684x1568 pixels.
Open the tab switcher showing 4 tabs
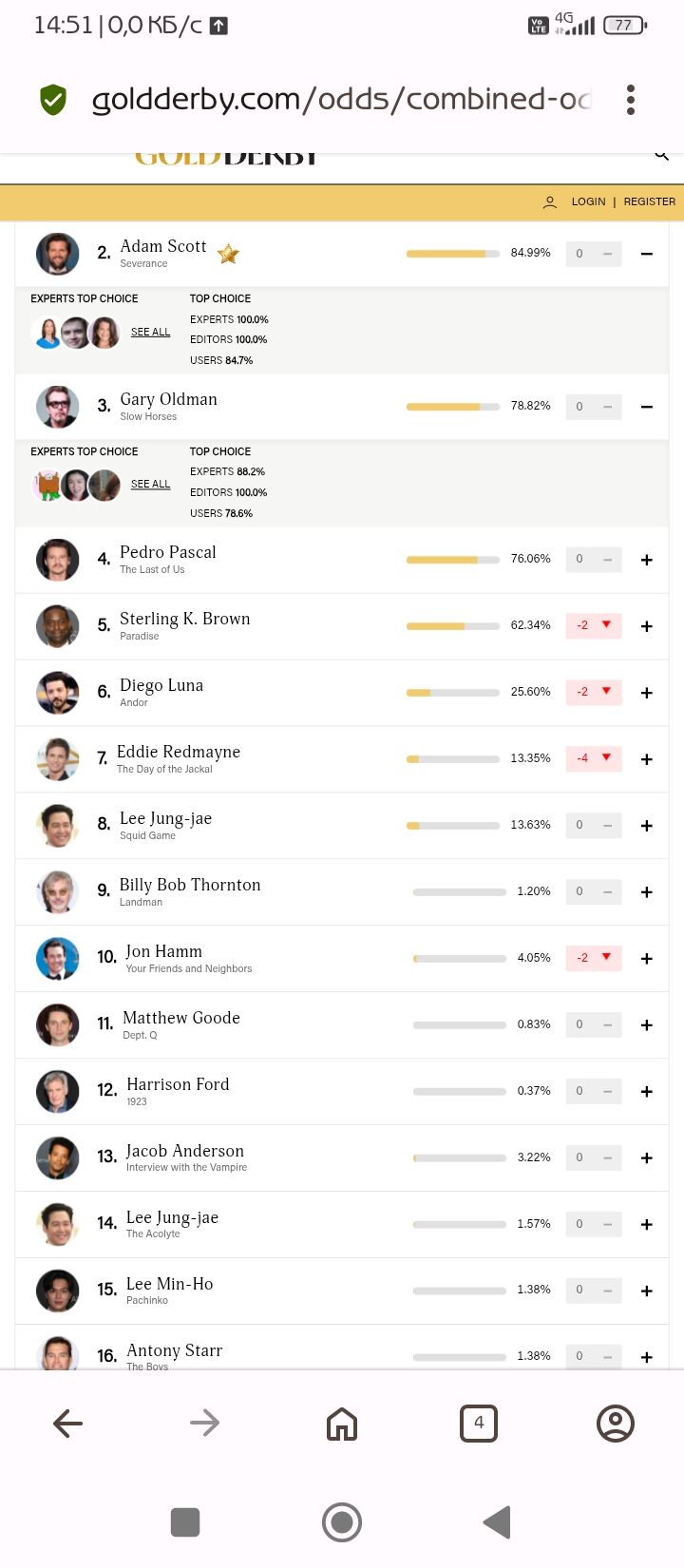point(479,1423)
